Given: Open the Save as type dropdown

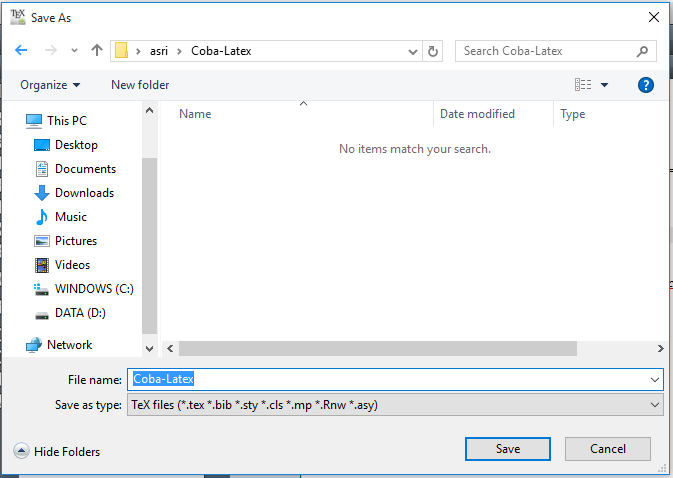Looking at the screenshot, I should coord(395,405).
